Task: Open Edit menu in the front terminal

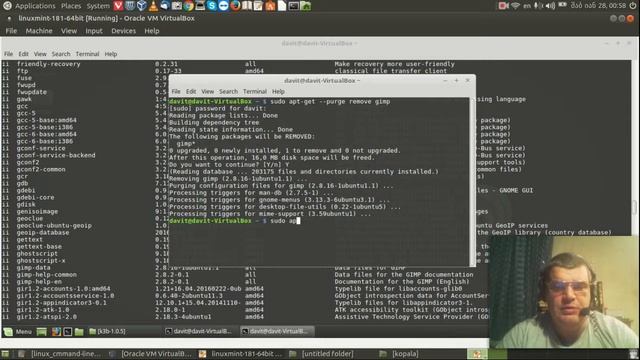Action: [191, 91]
